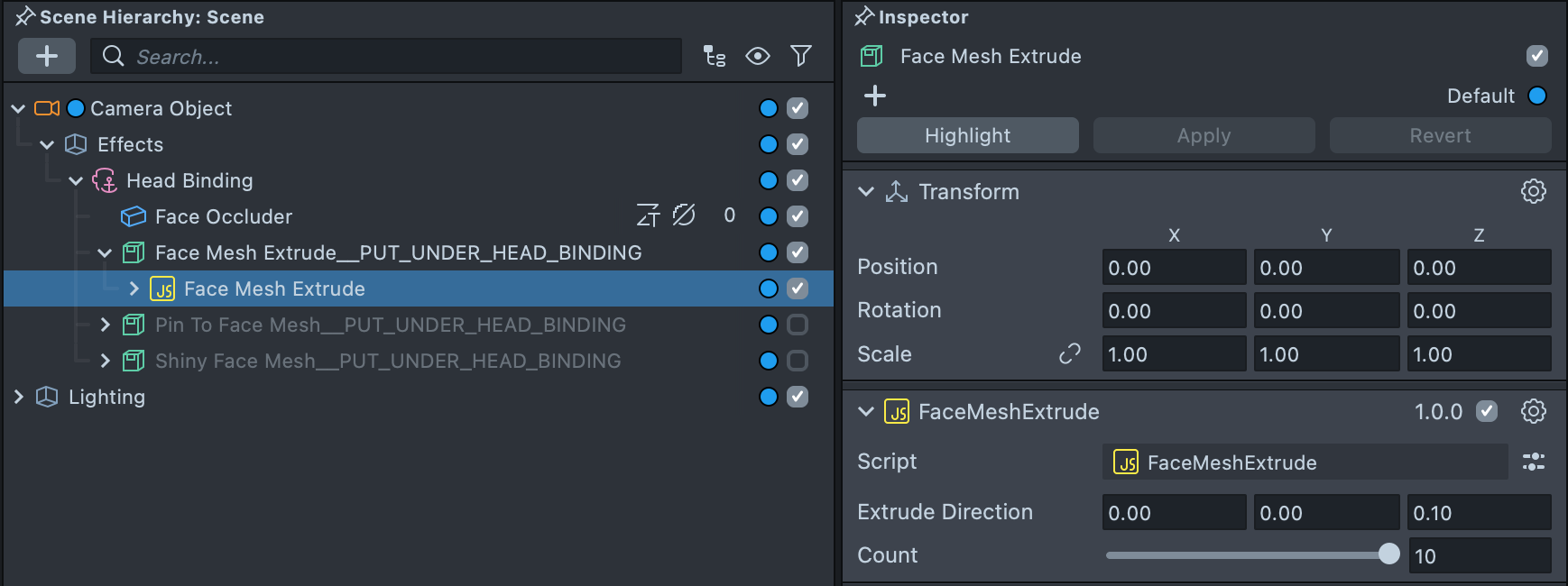Toggle the eye visibility filter icon
The height and width of the screenshot is (586, 1568).
pyautogui.click(x=758, y=57)
